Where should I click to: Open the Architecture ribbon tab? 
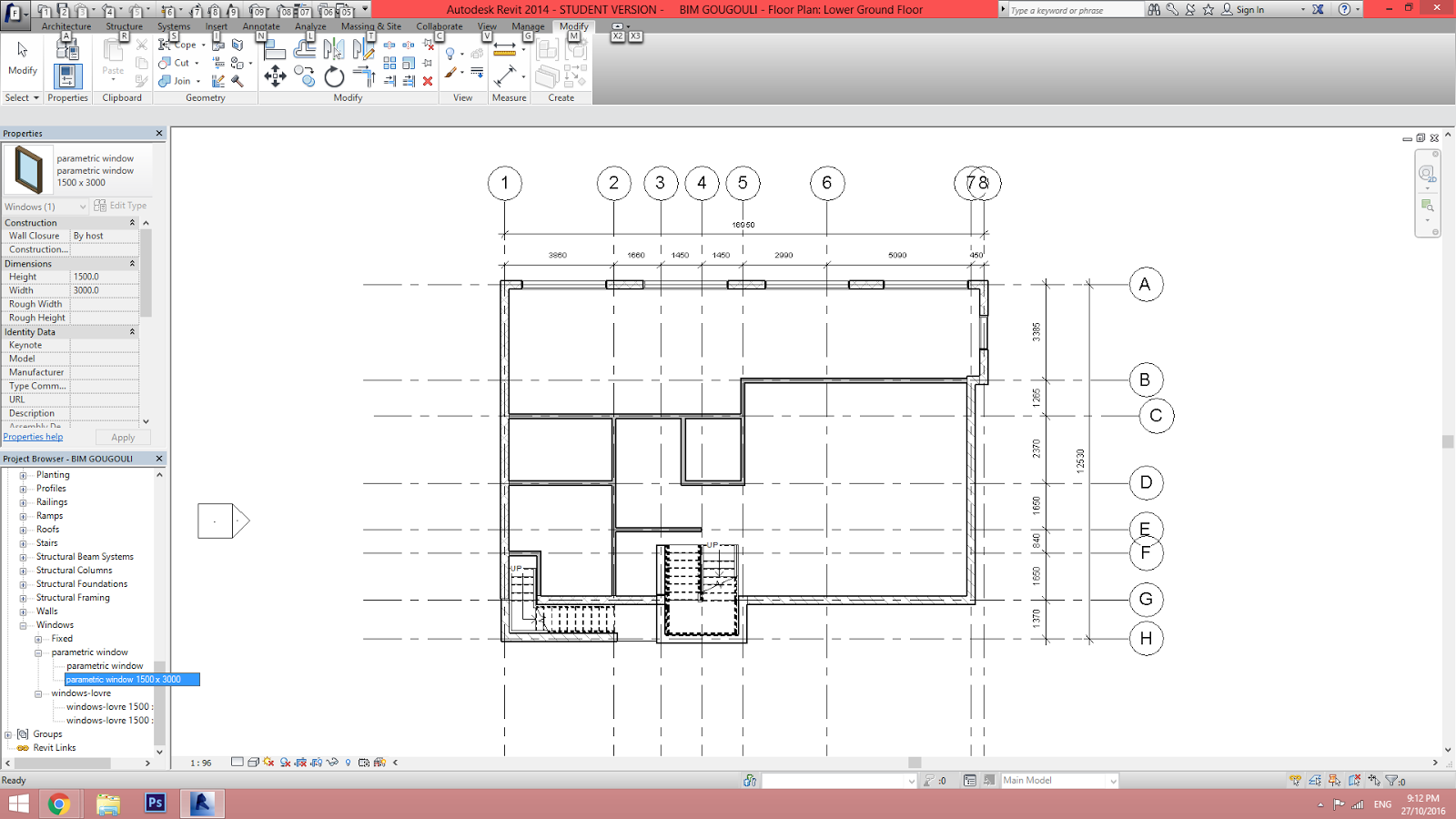[66, 26]
